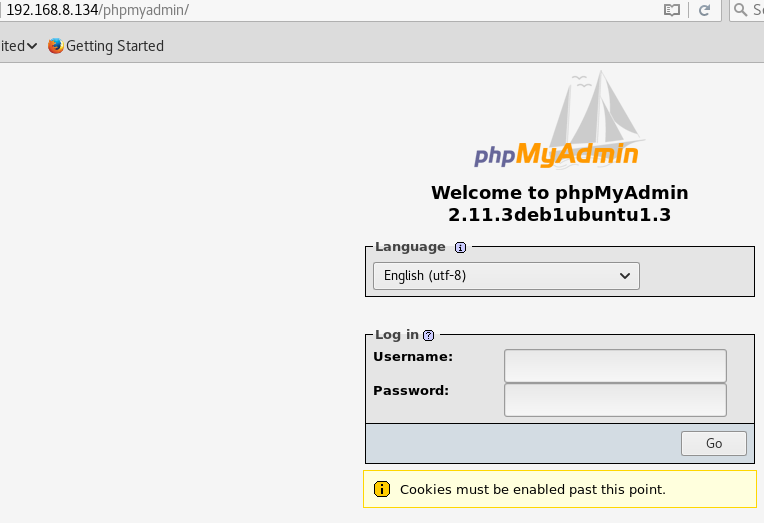Screen dimensions: 764x523
Task: Click the Password: label
Action: pyautogui.click(x=411, y=391)
